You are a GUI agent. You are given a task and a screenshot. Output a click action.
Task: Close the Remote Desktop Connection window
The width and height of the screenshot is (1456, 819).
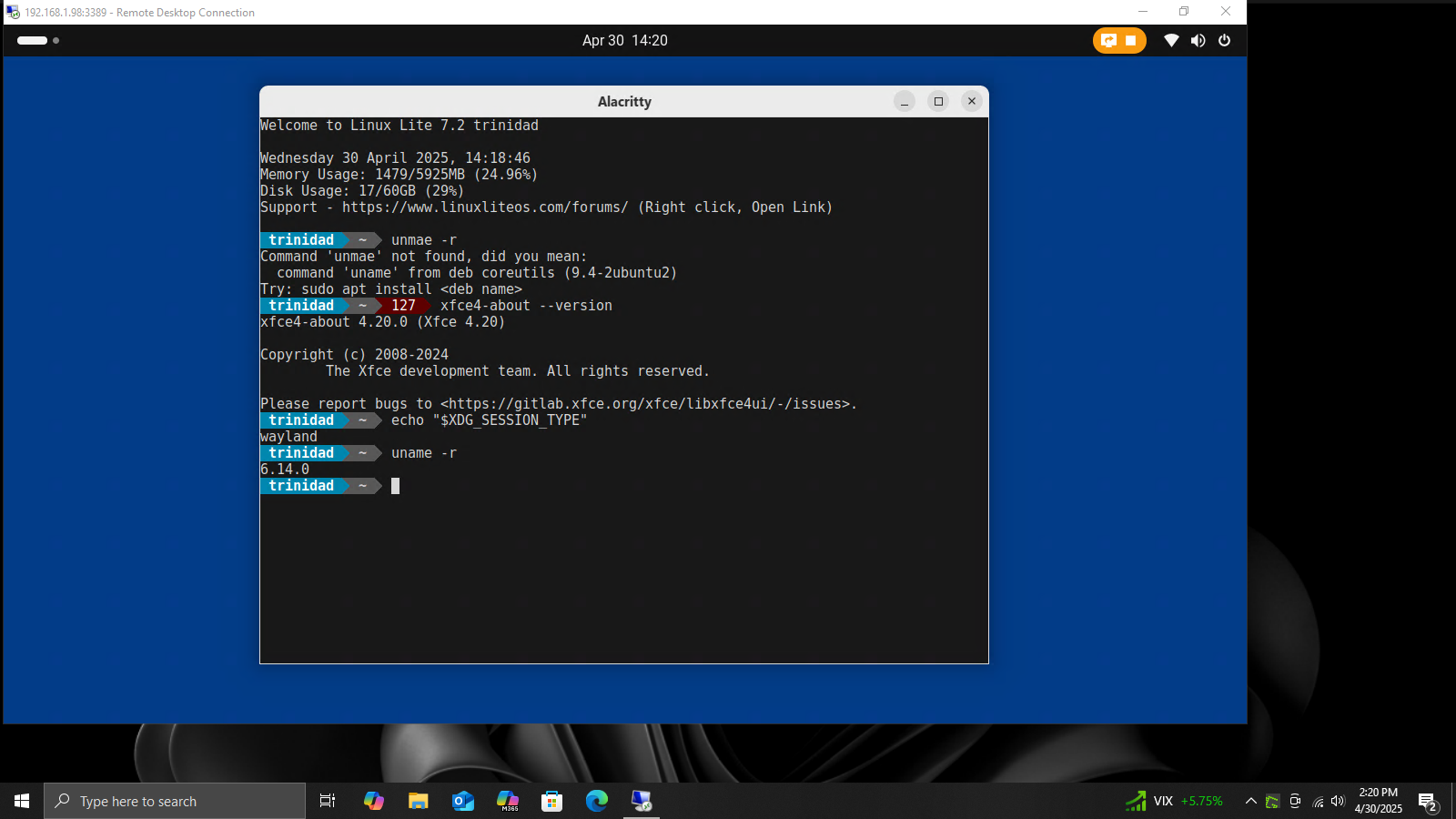click(1226, 12)
